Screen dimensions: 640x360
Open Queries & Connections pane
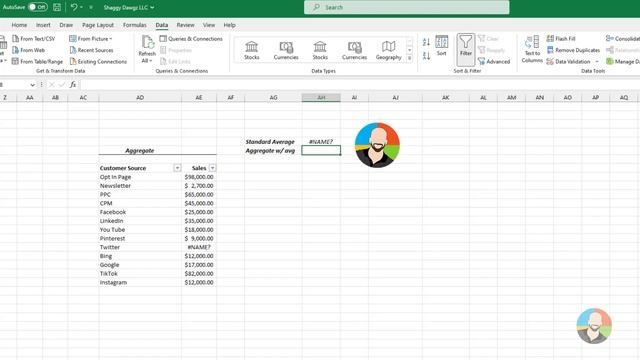point(191,39)
